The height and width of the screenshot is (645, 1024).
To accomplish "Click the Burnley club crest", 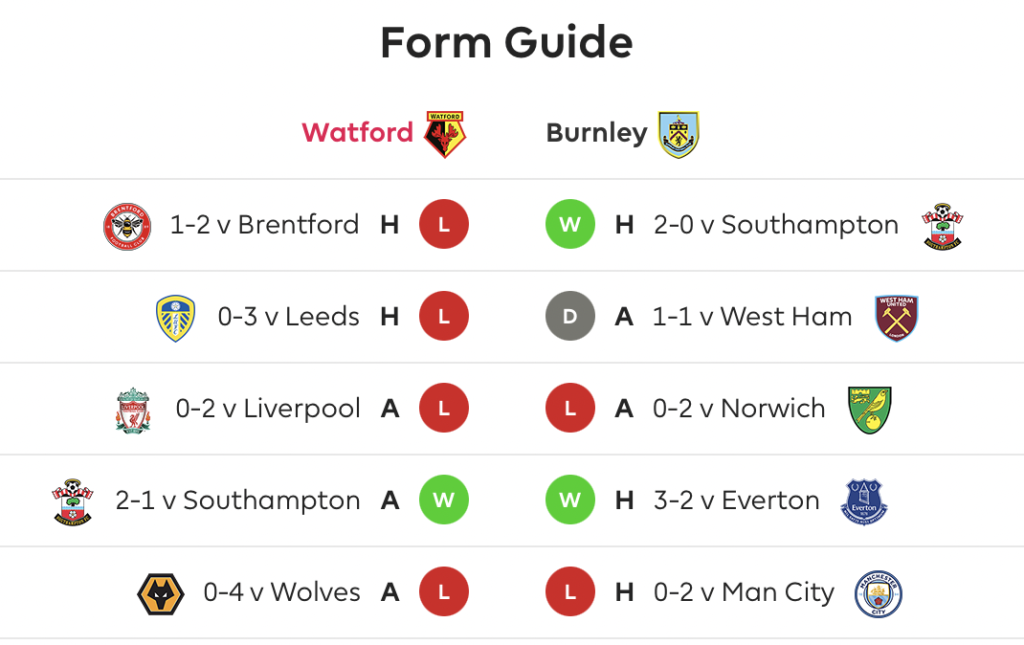I will (x=679, y=134).
